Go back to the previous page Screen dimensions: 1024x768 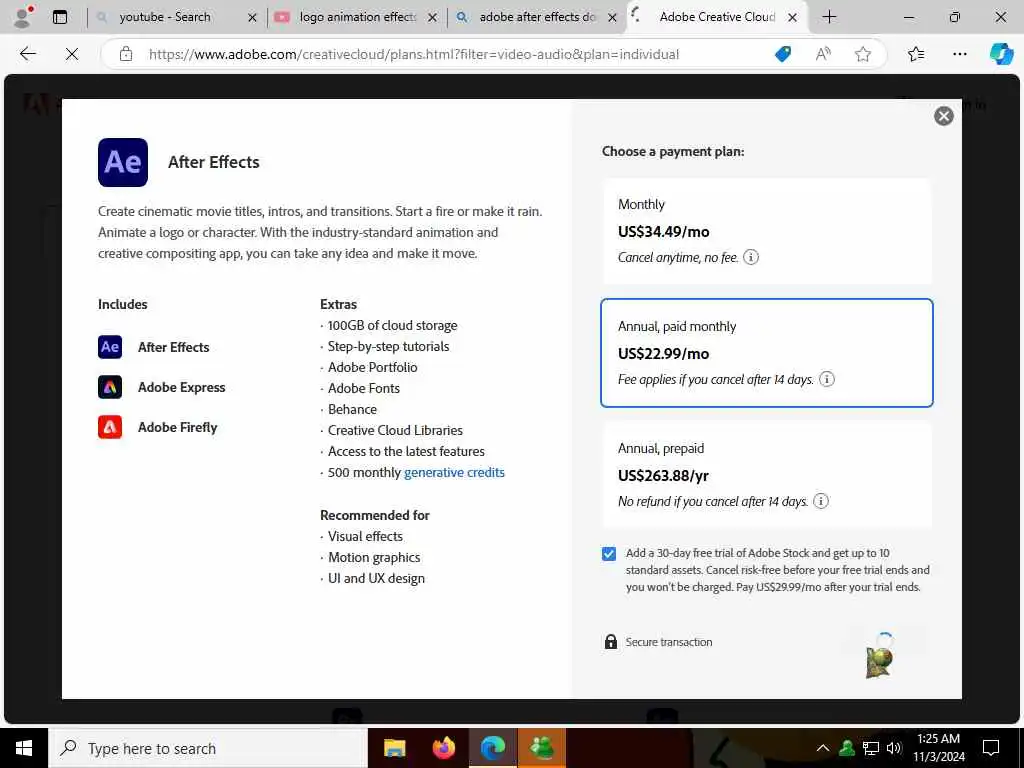[27, 54]
